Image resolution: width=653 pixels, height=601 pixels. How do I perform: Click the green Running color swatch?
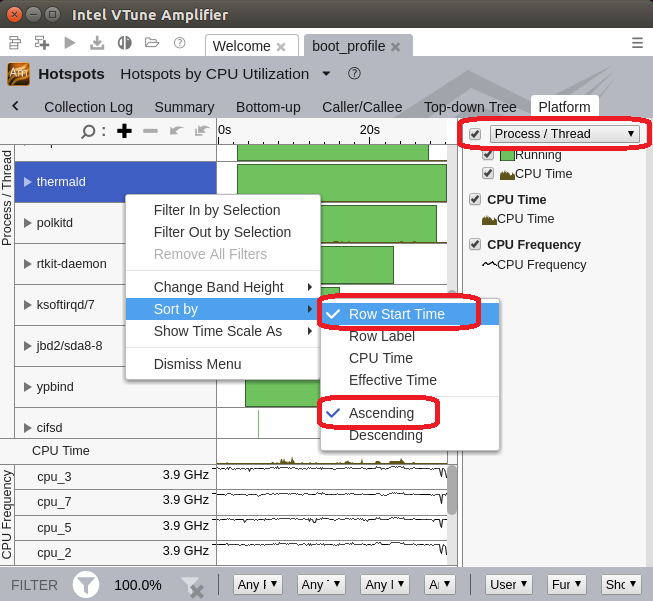507,155
